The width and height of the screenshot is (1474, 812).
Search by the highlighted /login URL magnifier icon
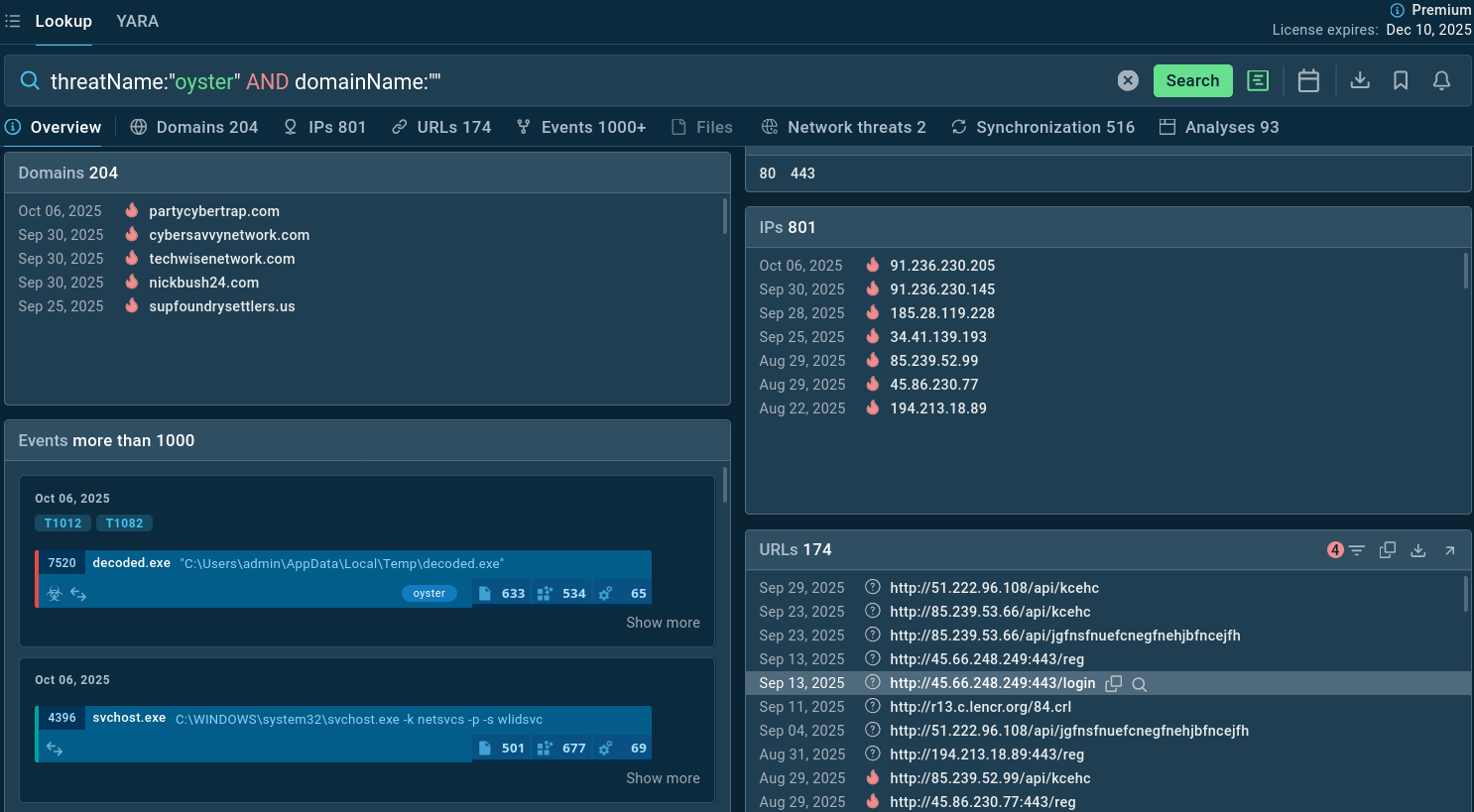tap(1140, 684)
